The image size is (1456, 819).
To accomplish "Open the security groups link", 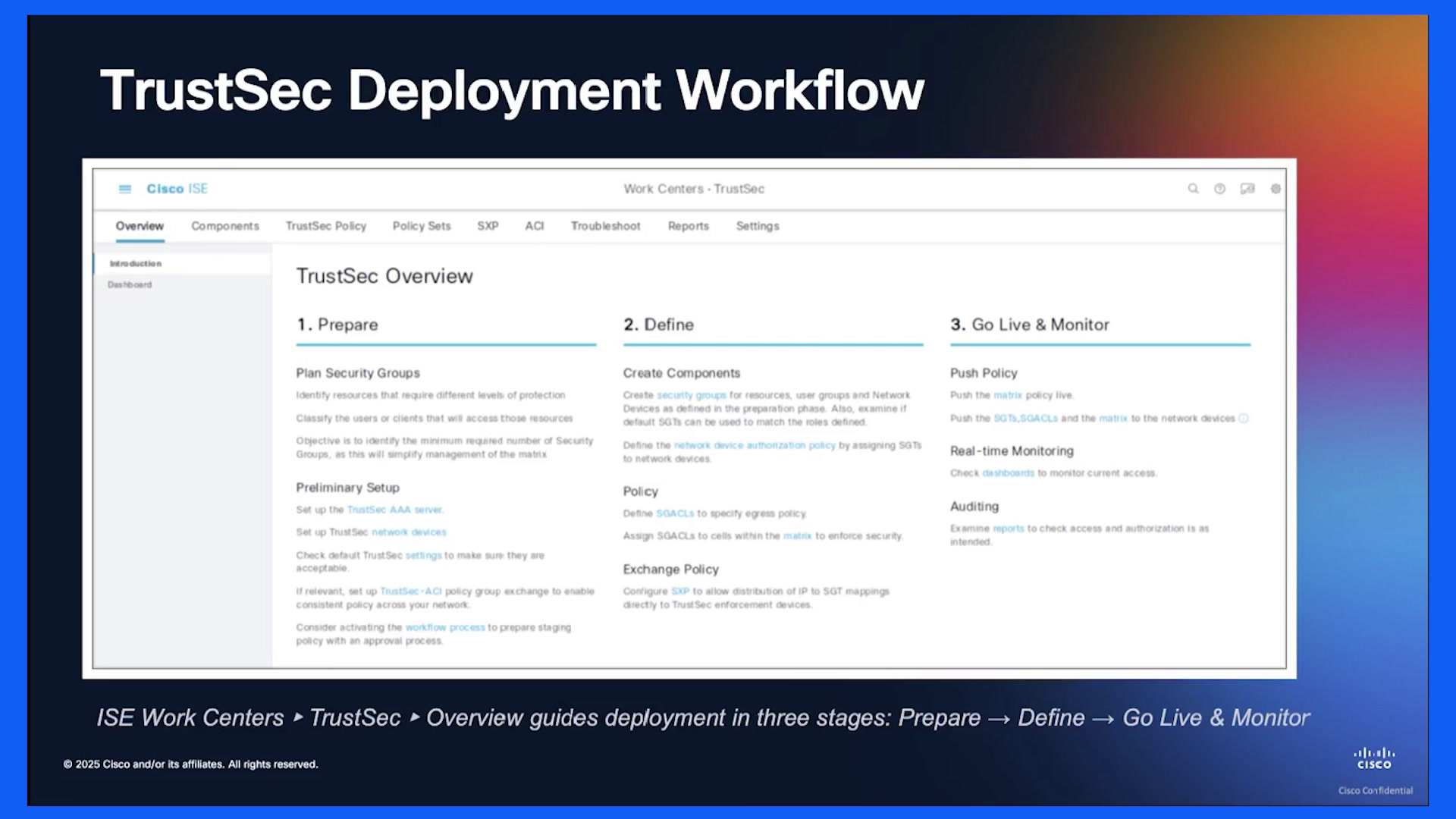I will point(692,396).
